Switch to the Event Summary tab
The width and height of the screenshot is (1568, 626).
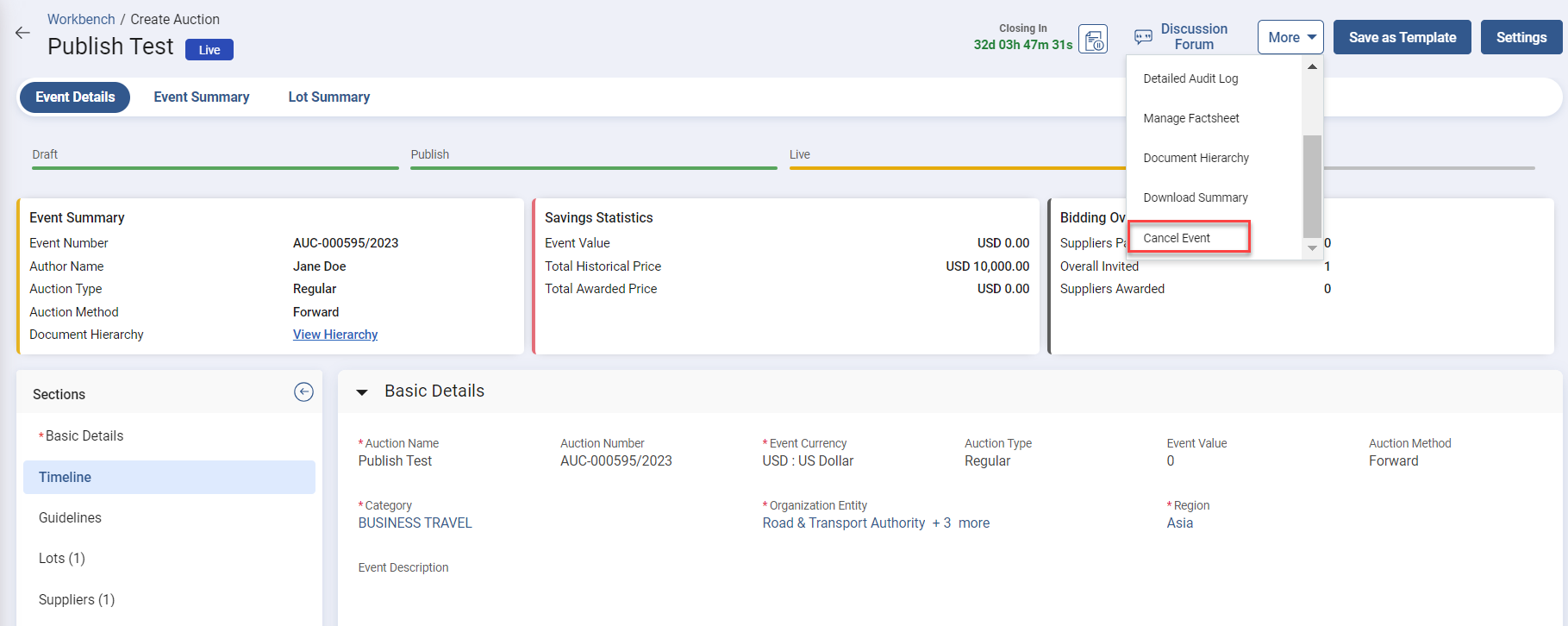(x=201, y=97)
